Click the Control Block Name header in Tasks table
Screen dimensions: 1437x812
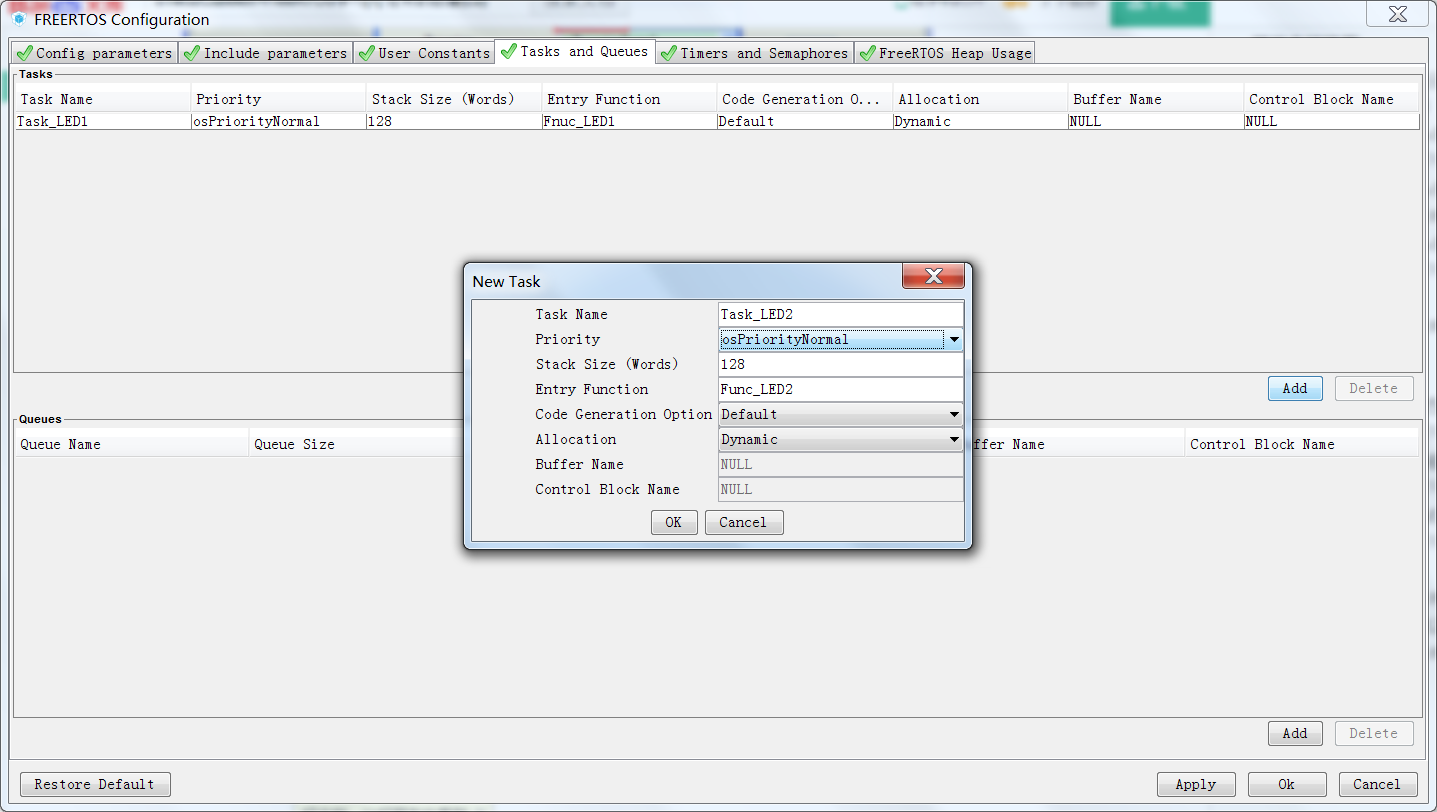(x=1332, y=99)
